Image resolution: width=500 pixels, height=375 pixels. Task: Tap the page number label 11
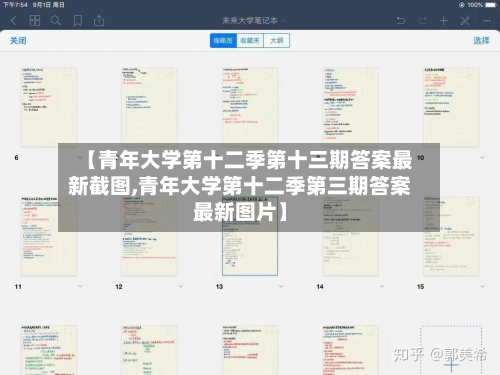point(18,286)
